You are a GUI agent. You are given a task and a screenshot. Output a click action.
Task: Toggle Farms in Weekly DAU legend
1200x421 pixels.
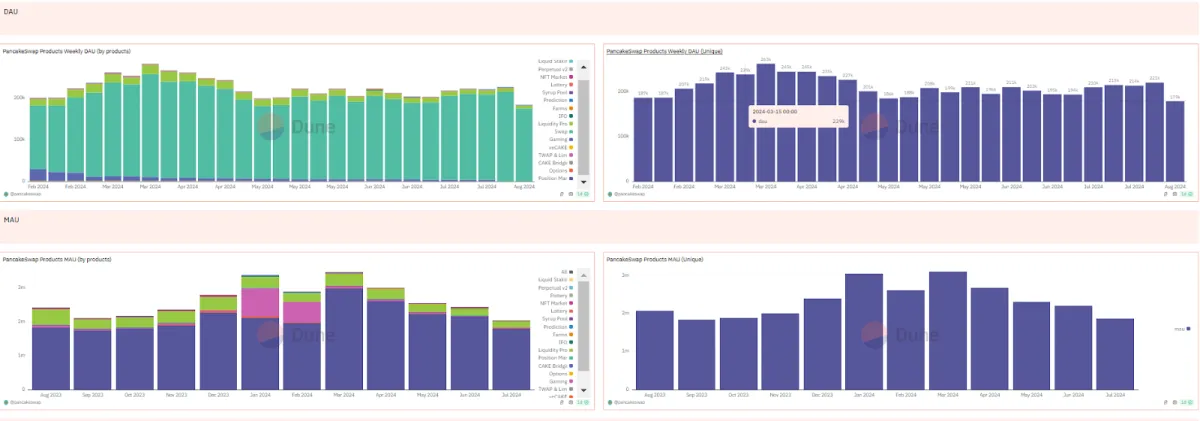563,108
